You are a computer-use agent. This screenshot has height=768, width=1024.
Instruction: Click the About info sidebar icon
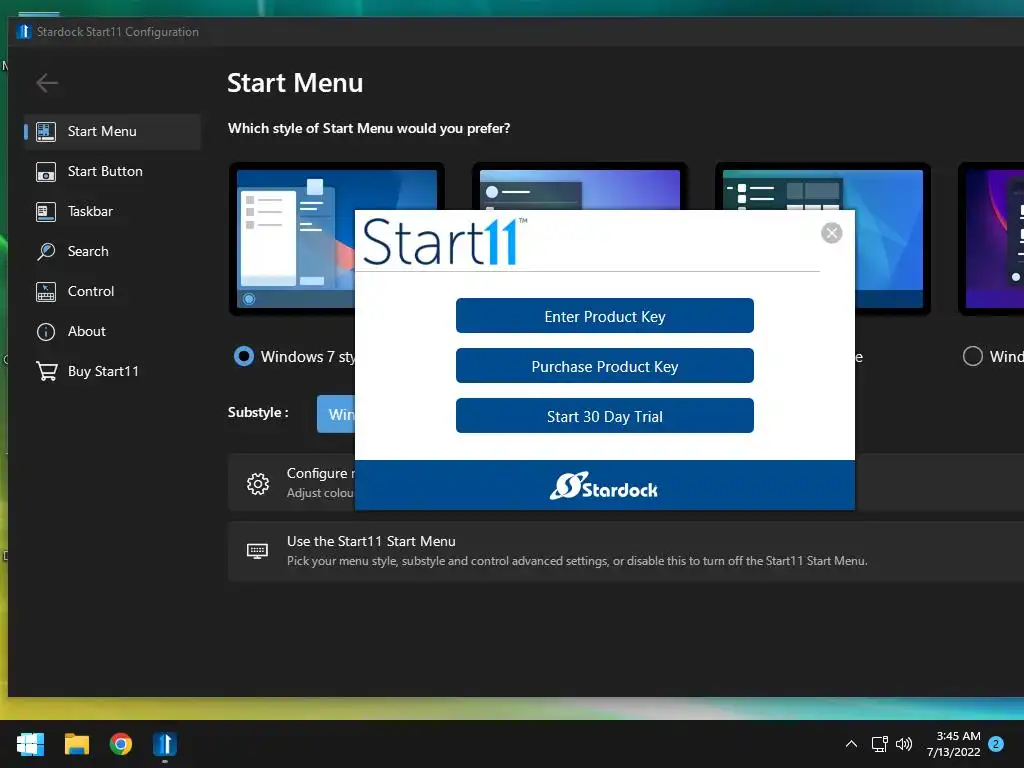point(46,332)
